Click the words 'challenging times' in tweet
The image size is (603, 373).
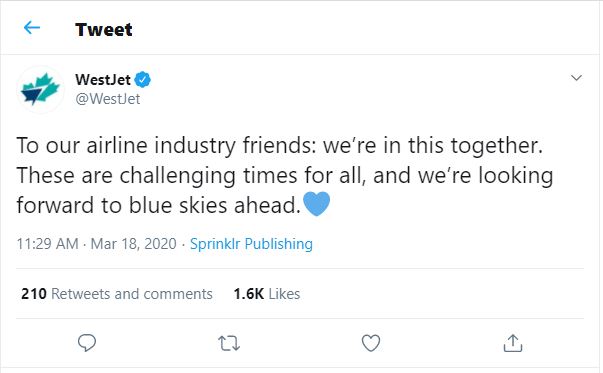coord(208,176)
